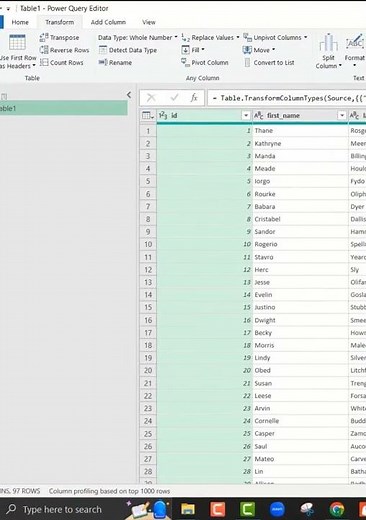Viewport: 366px width, 520px height.
Task: Click the first_name cell 'Dwight'
Action: 300,320
